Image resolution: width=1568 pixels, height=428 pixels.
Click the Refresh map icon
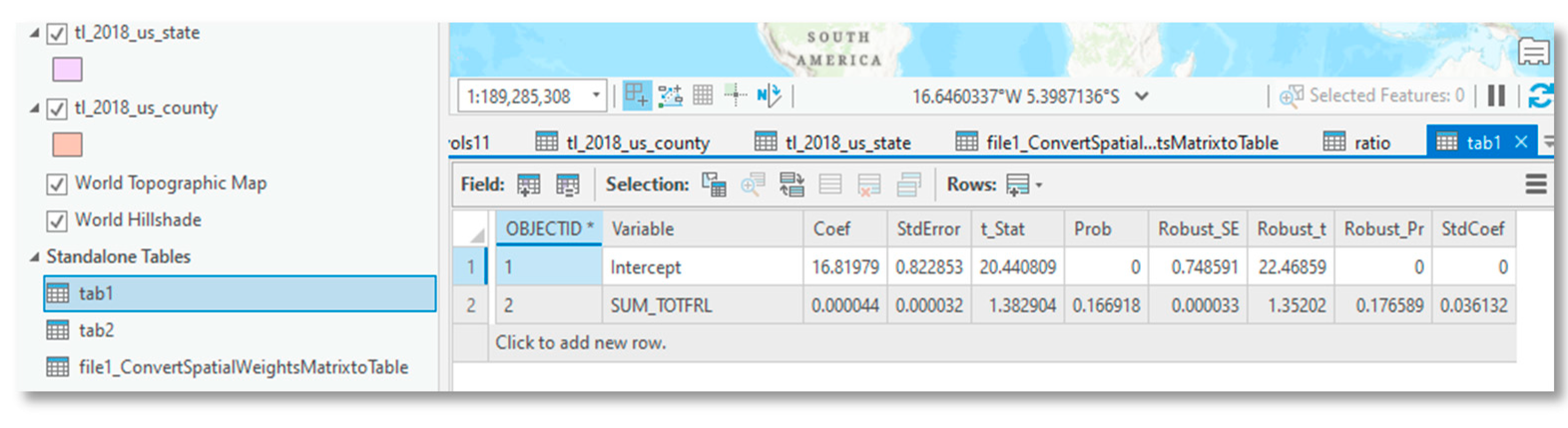[x=1540, y=95]
